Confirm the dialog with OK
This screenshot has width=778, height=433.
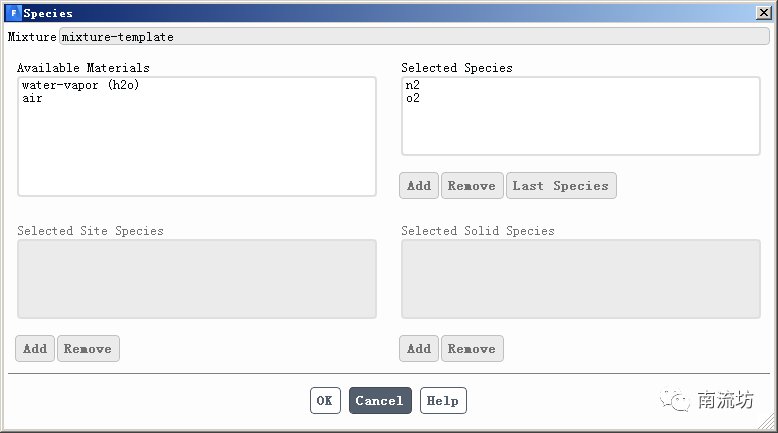(325, 401)
